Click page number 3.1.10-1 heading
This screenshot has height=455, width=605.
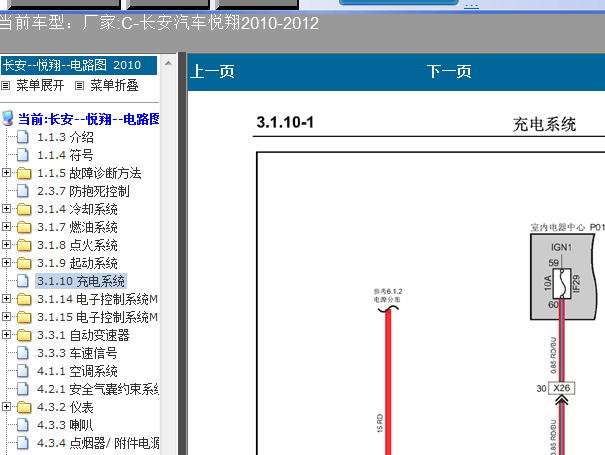(285, 122)
